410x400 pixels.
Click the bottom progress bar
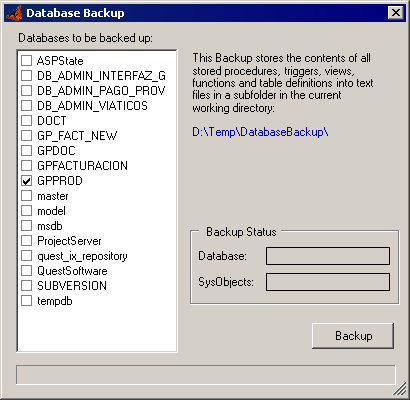coord(206,375)
